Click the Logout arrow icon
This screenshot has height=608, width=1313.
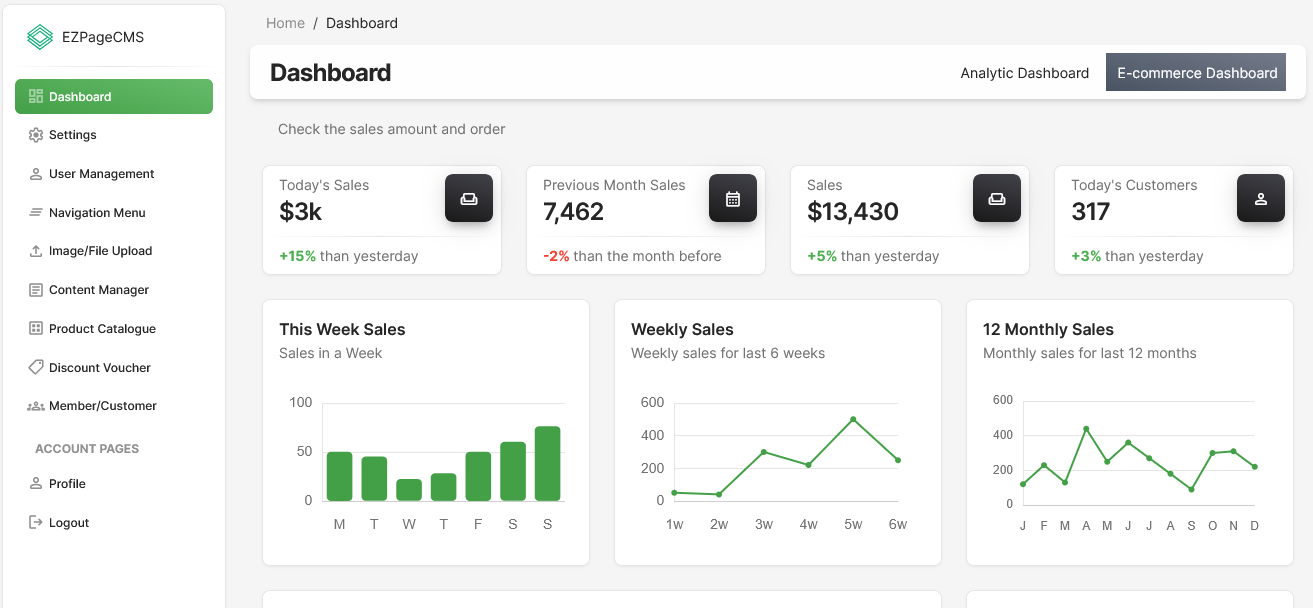pyautogui.click(x=36, y=522)
